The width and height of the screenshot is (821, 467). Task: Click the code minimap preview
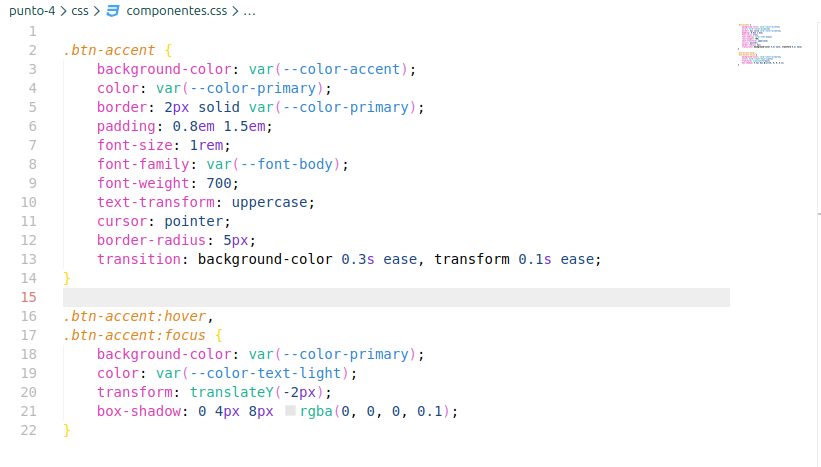[x=765, y=45]
